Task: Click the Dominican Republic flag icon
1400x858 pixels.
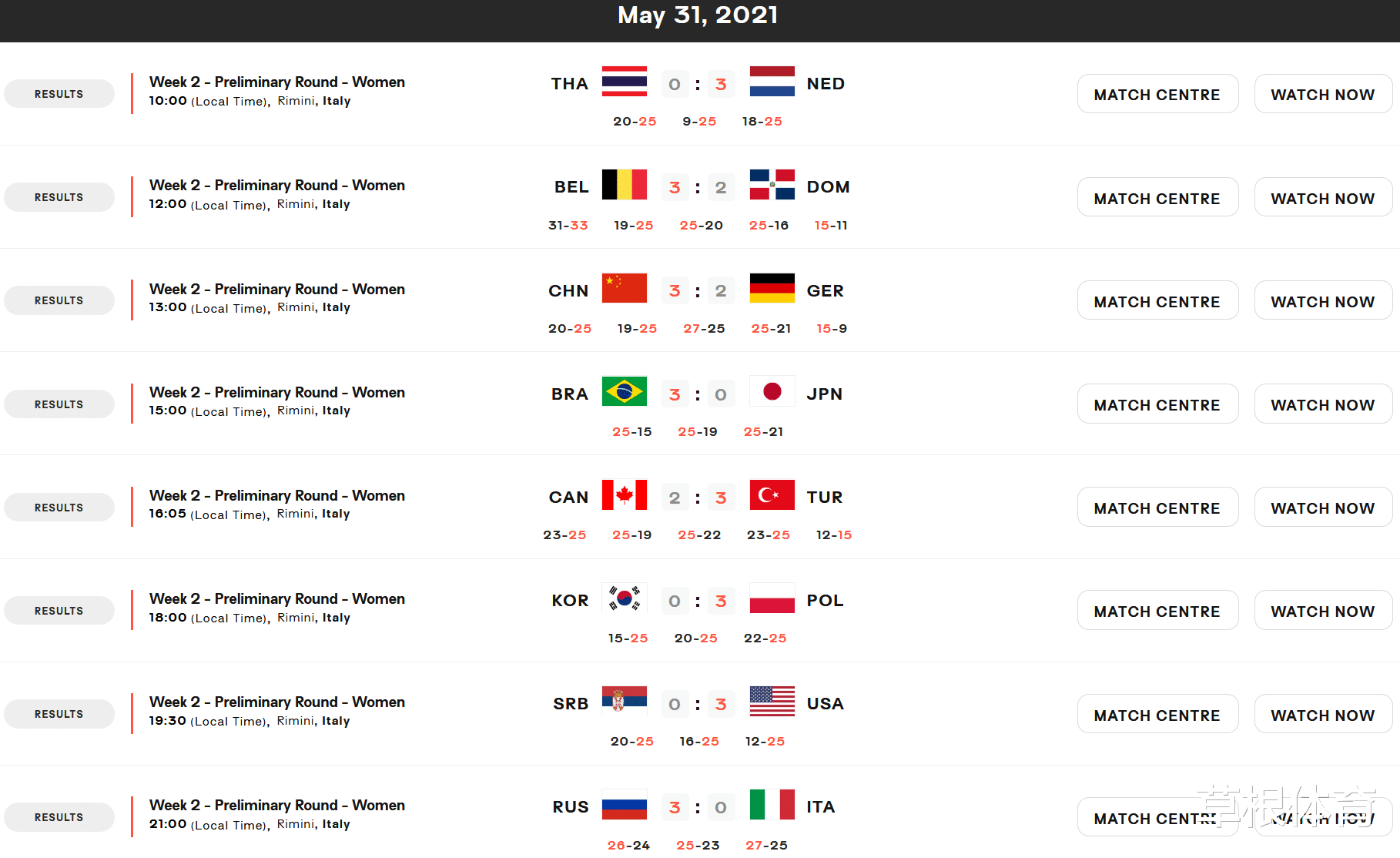Action: 772,185
